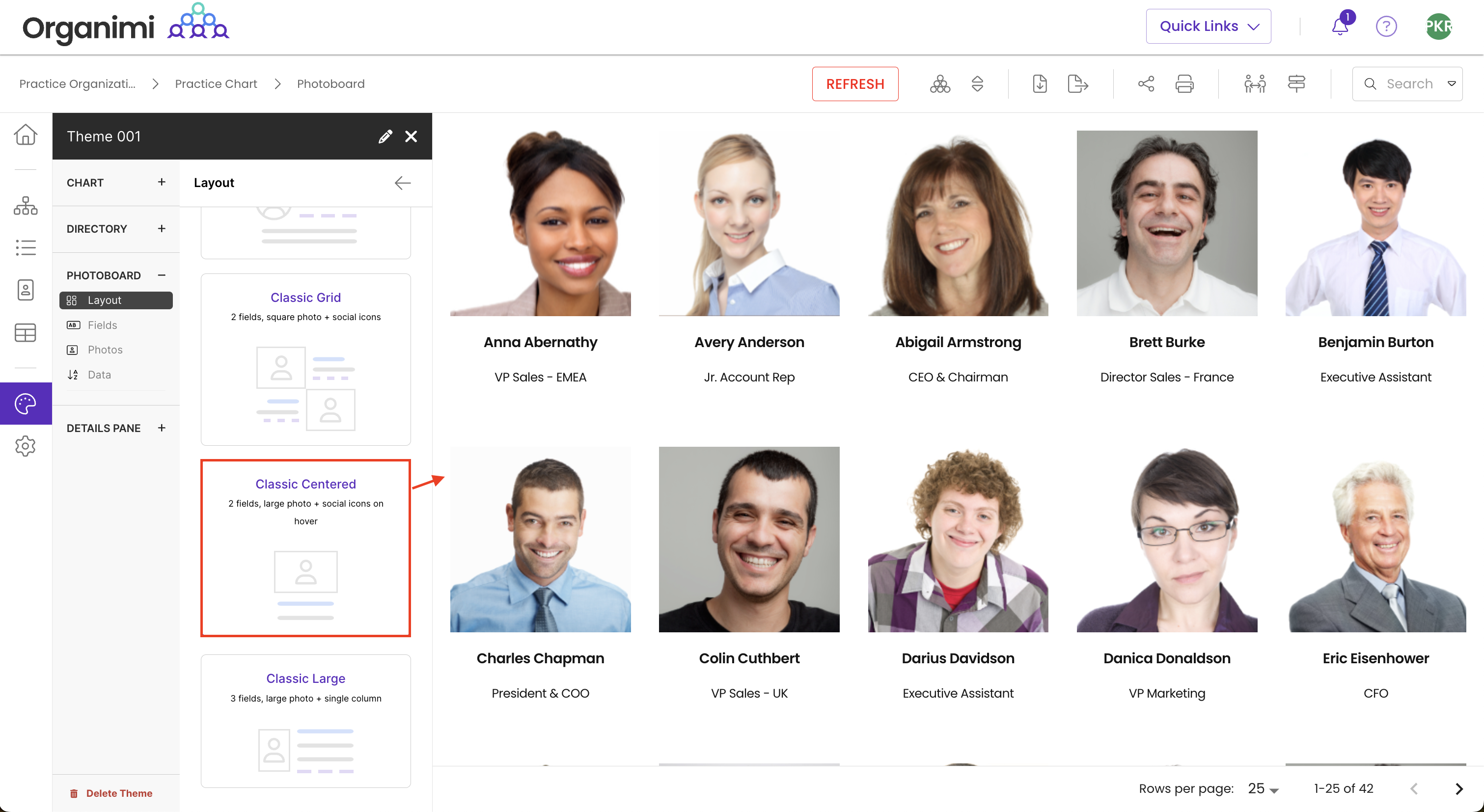This screenshot has width=1484, height=812.
Task: Click in the Search input field
Action: (x=1409, y=84)
